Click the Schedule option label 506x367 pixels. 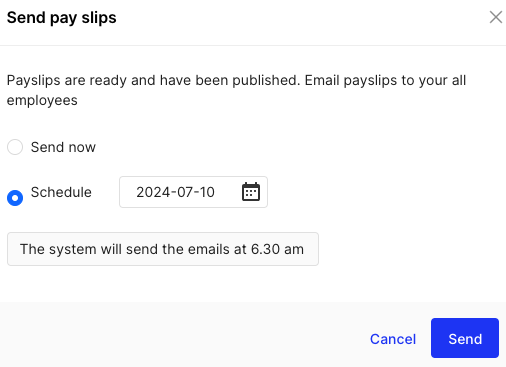[61, 192]
